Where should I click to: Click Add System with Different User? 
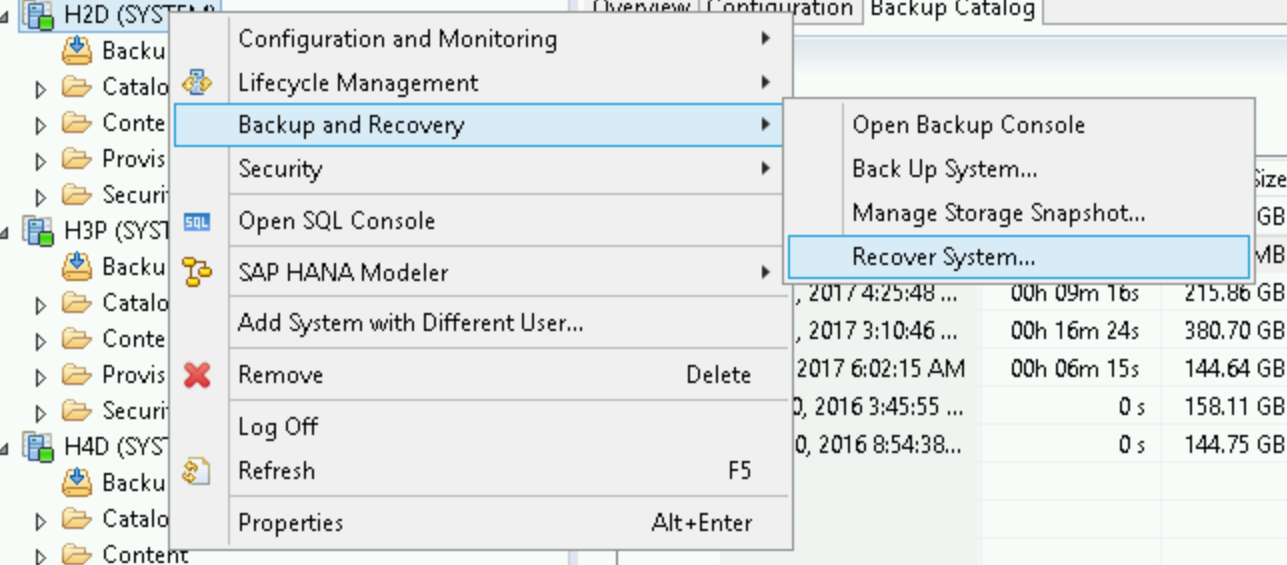click(410, 323)
